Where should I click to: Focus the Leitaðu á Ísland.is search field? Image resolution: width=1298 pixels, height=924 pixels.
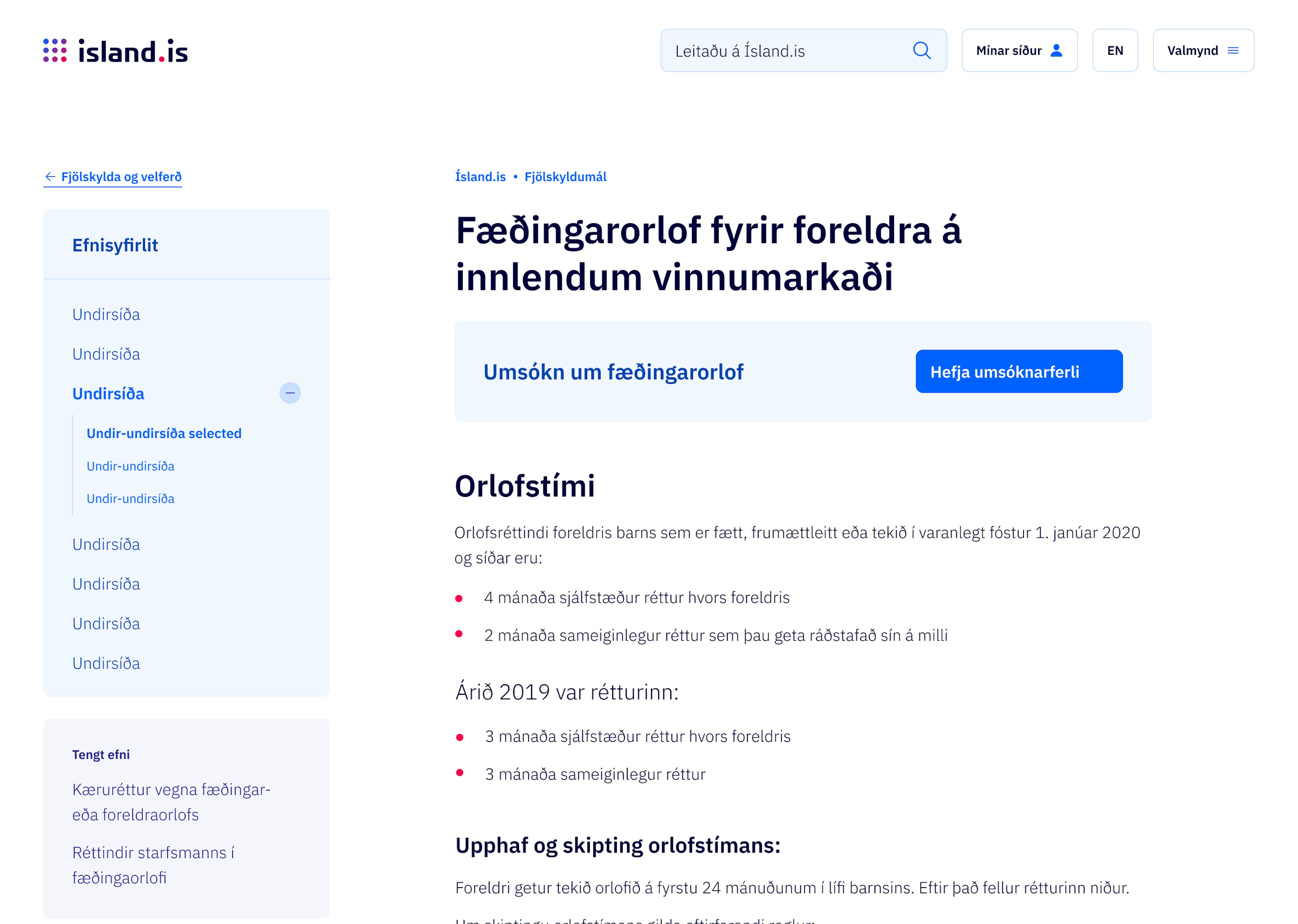(785, 51)
